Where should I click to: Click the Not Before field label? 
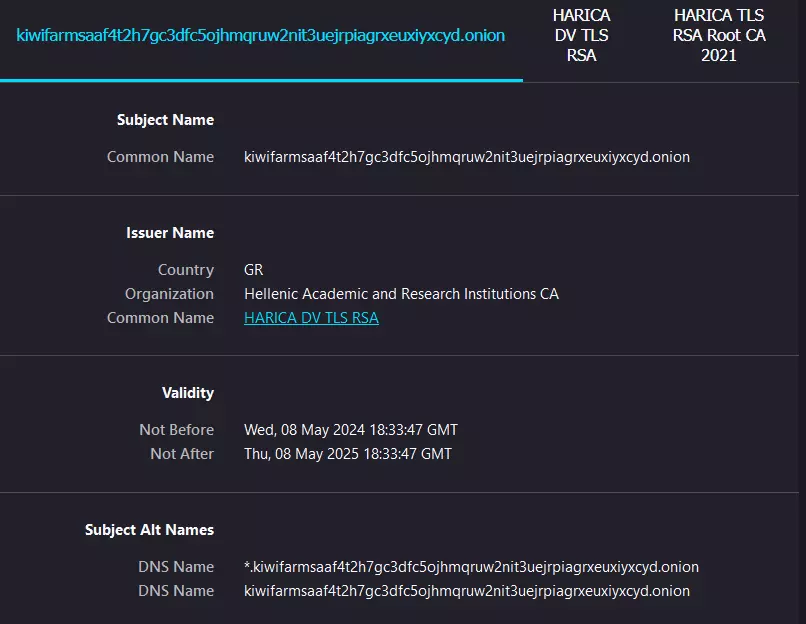coord(177,429)
